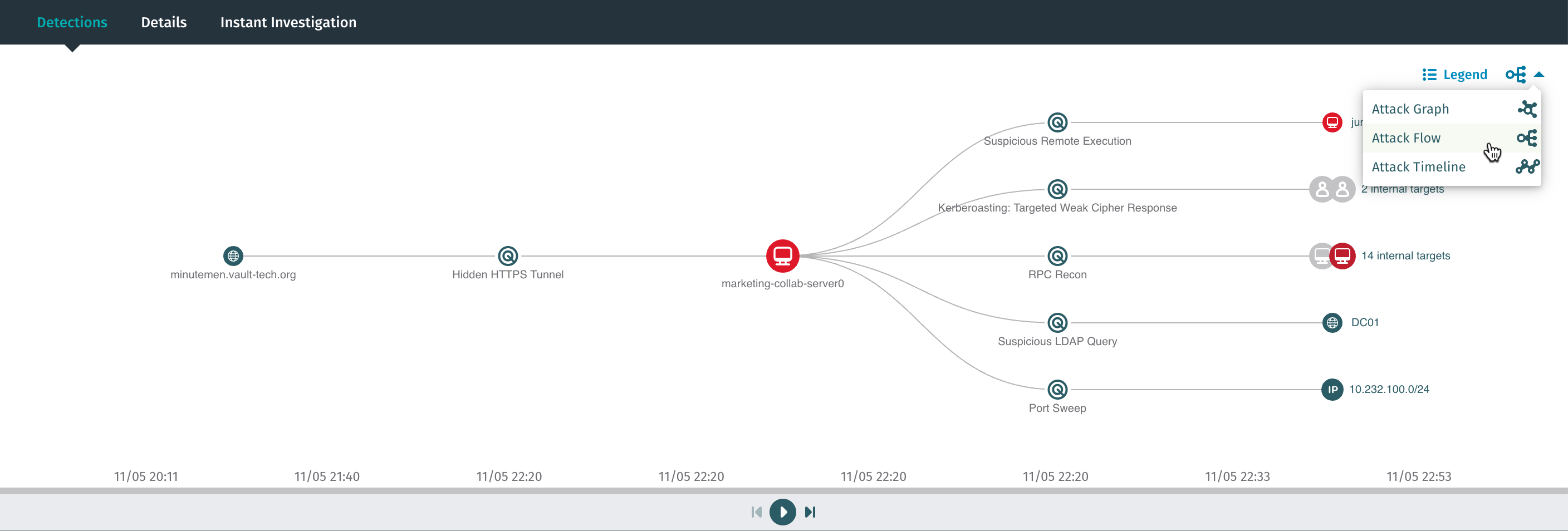The height and width of the screenshot is (531, 1568).
Task: Select the Kerberoasting weak cipher detection icon
Action: pyautogui.click(x=1057, y=189)
